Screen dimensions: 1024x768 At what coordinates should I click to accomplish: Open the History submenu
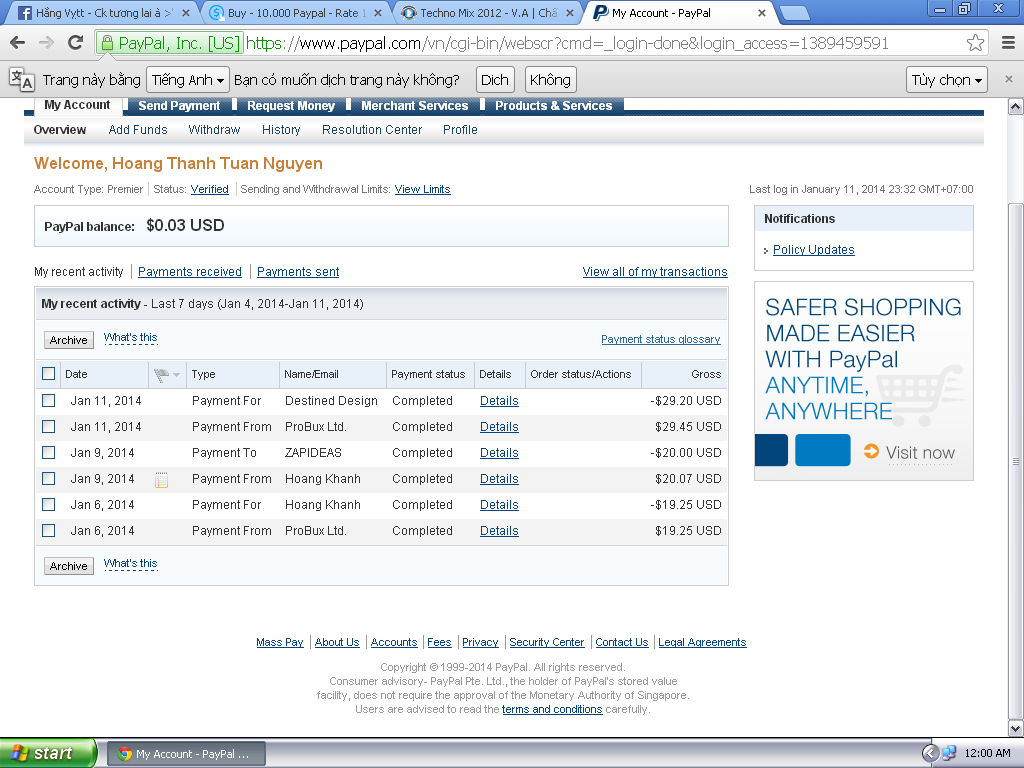point(281,130)
